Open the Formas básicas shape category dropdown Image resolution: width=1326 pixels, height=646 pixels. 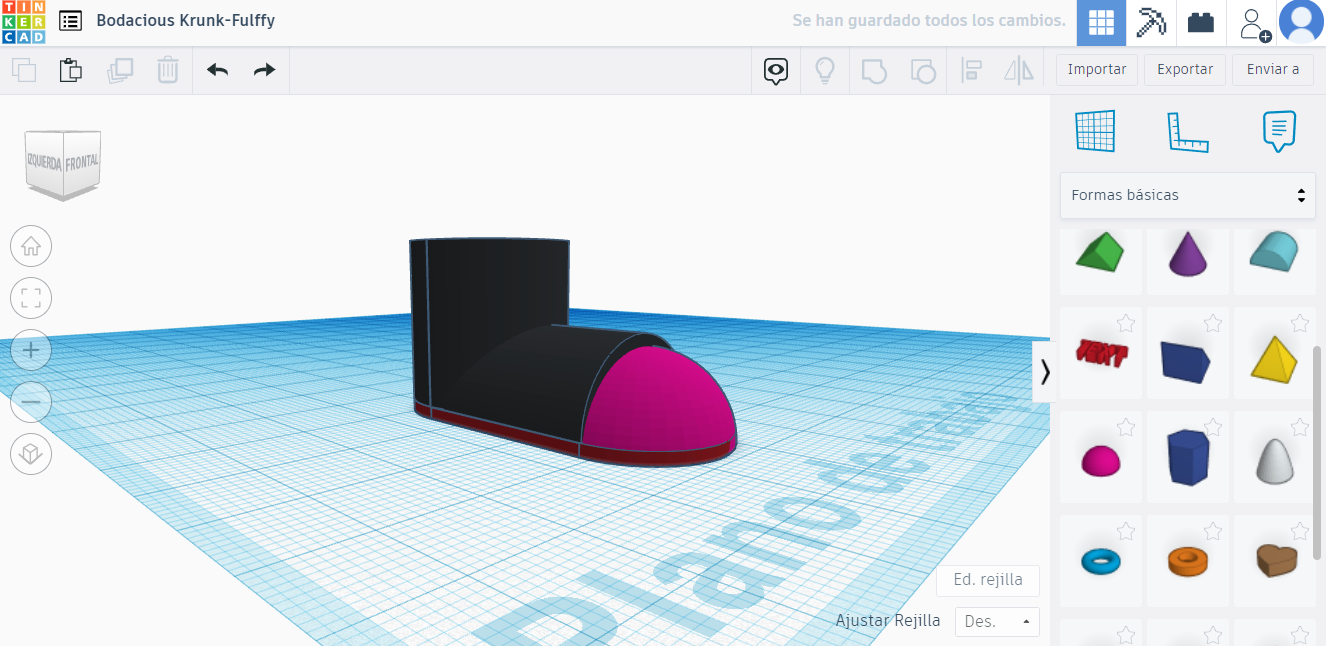tap(1187, 195)
